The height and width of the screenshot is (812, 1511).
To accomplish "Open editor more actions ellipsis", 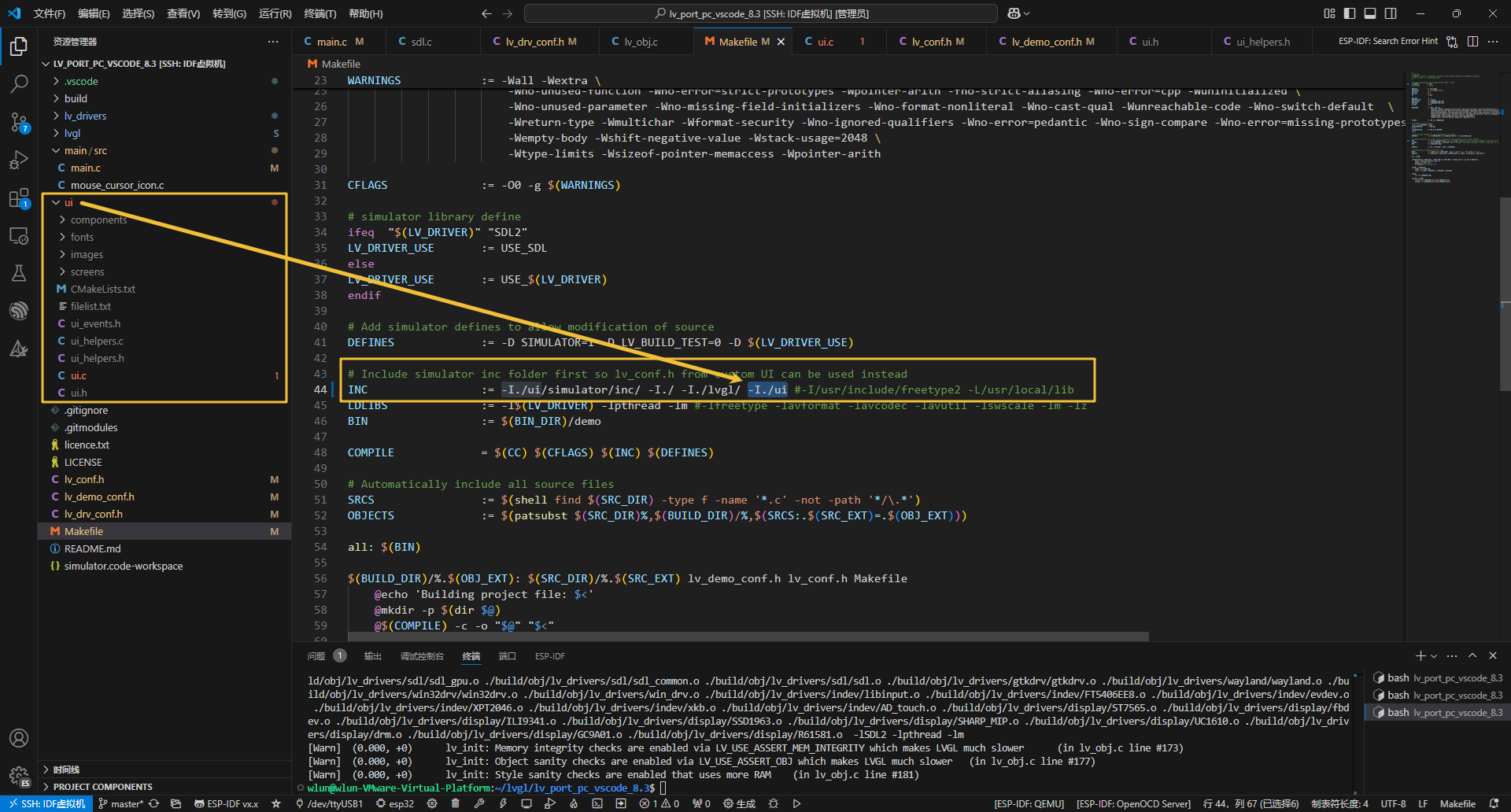I will pos(1493,42).
